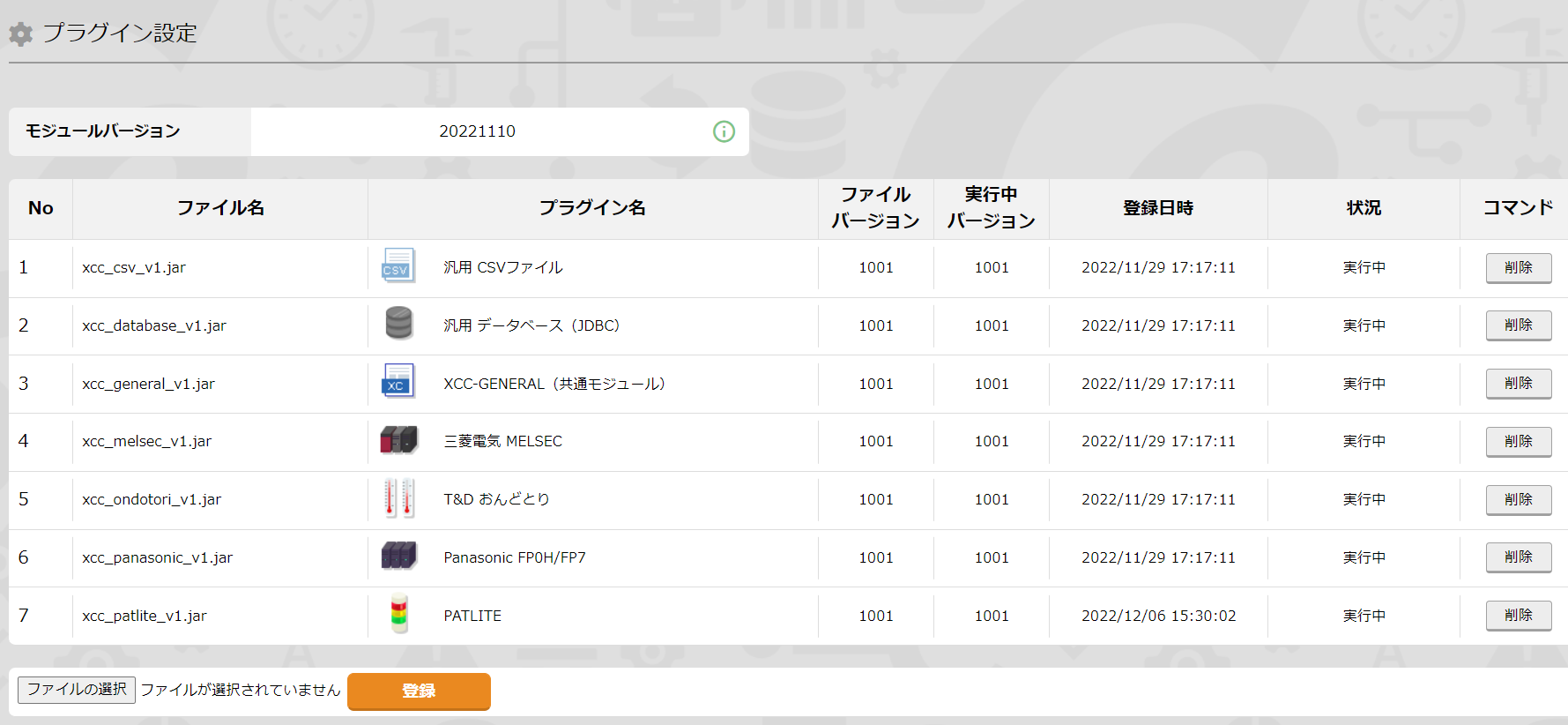Click the 三菱電気 MELSEC plugin name
The image size is (1568, 725).
(502, 441)
